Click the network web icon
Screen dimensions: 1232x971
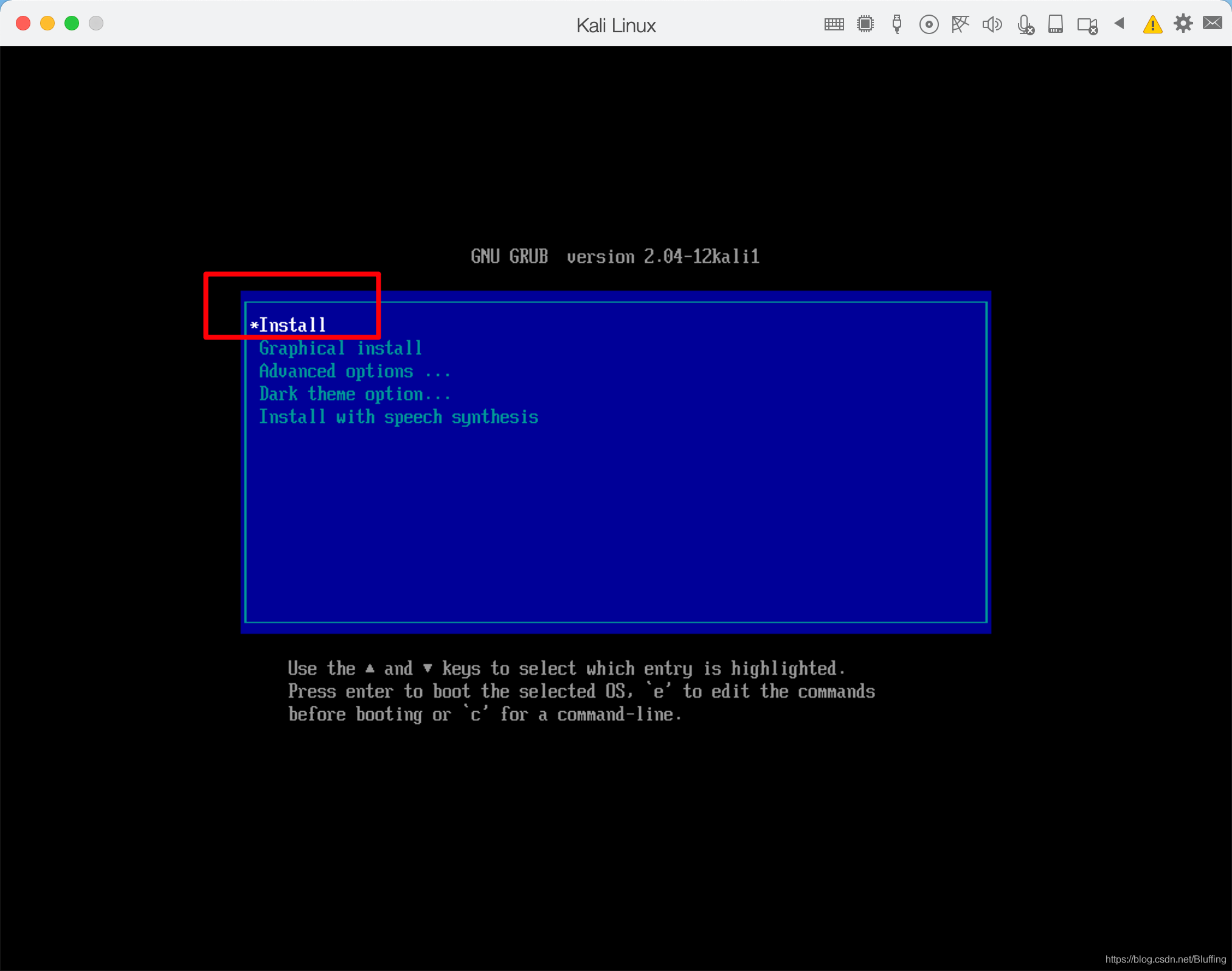(x=960, y=24)
